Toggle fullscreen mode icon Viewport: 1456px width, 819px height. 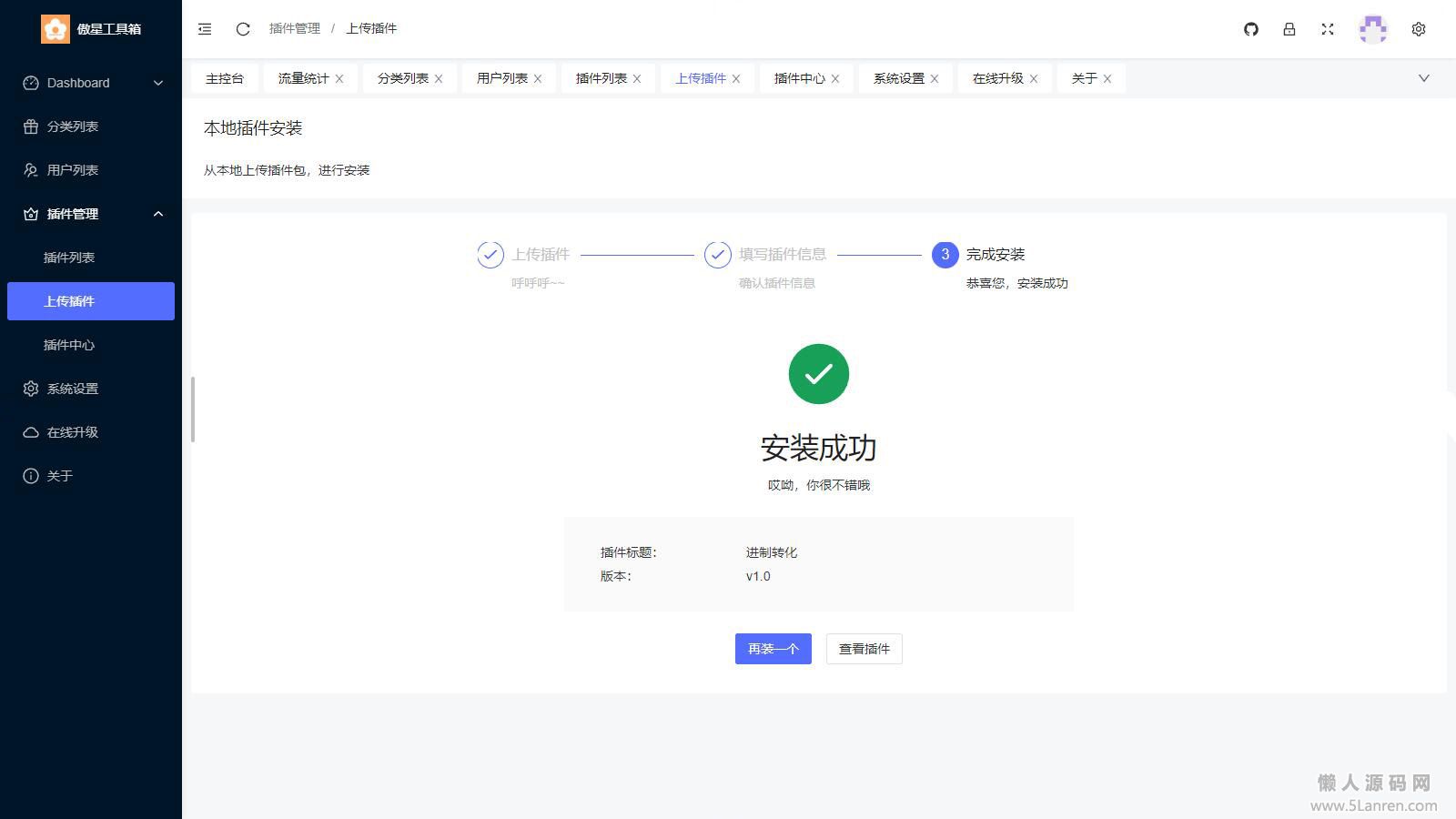pyautogui.click(x=1328, y=29)
